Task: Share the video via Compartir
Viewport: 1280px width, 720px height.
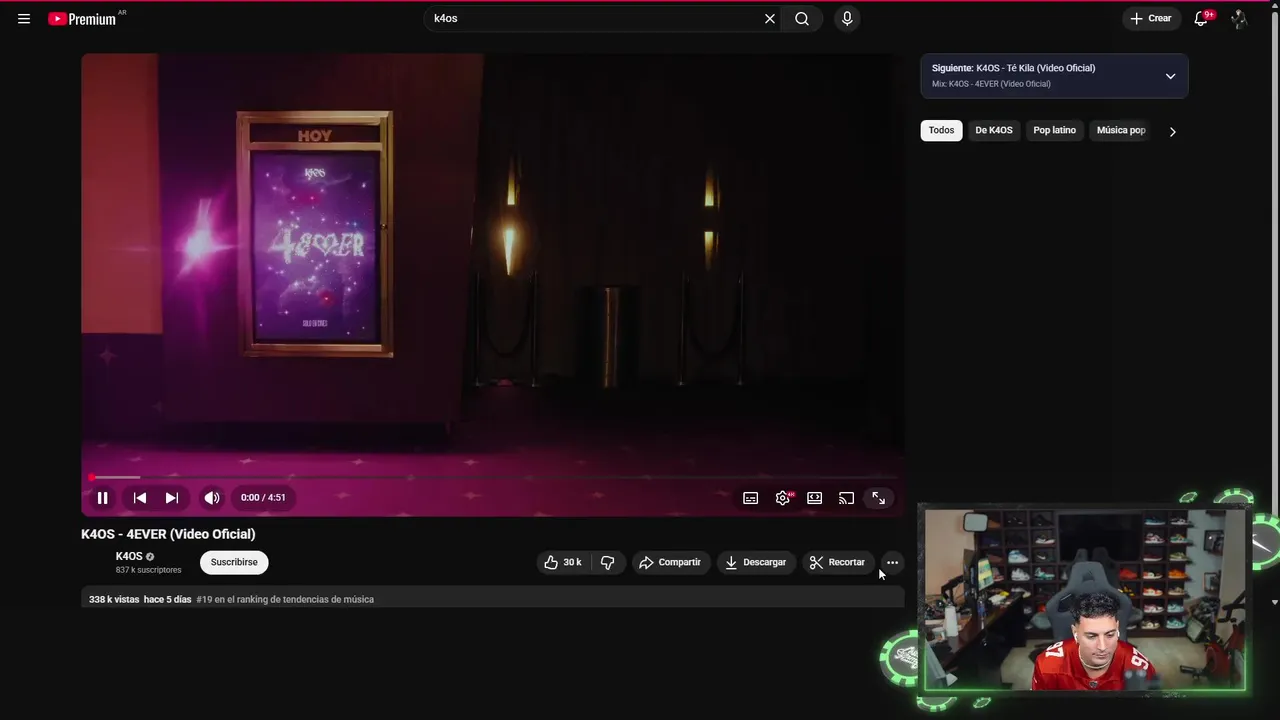Action: [x=670, y=562]
